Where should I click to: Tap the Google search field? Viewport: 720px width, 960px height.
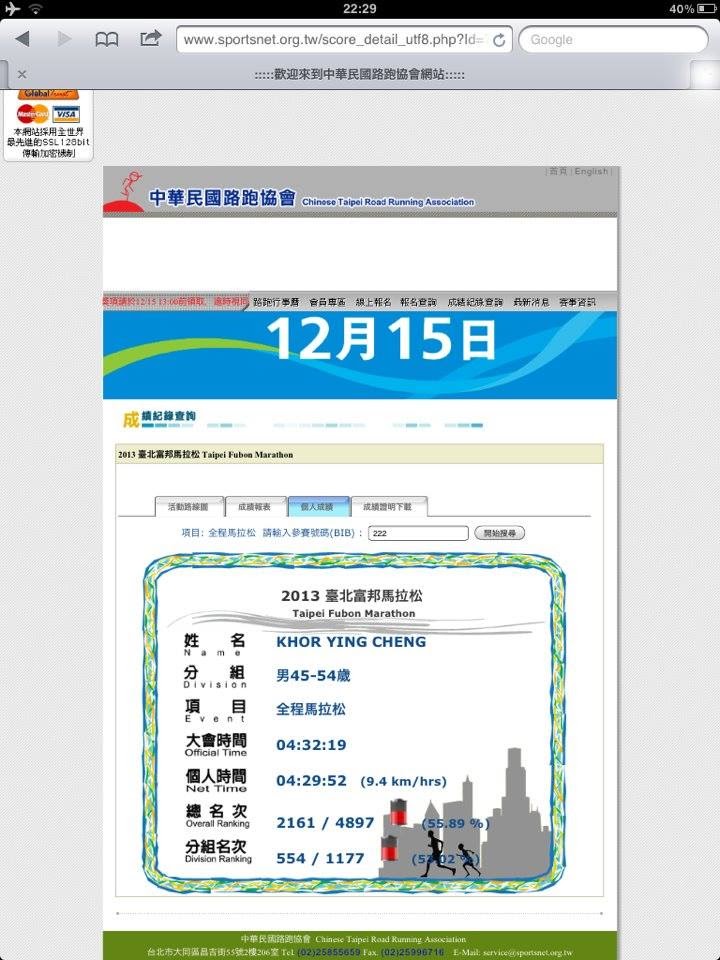point(613,40)
